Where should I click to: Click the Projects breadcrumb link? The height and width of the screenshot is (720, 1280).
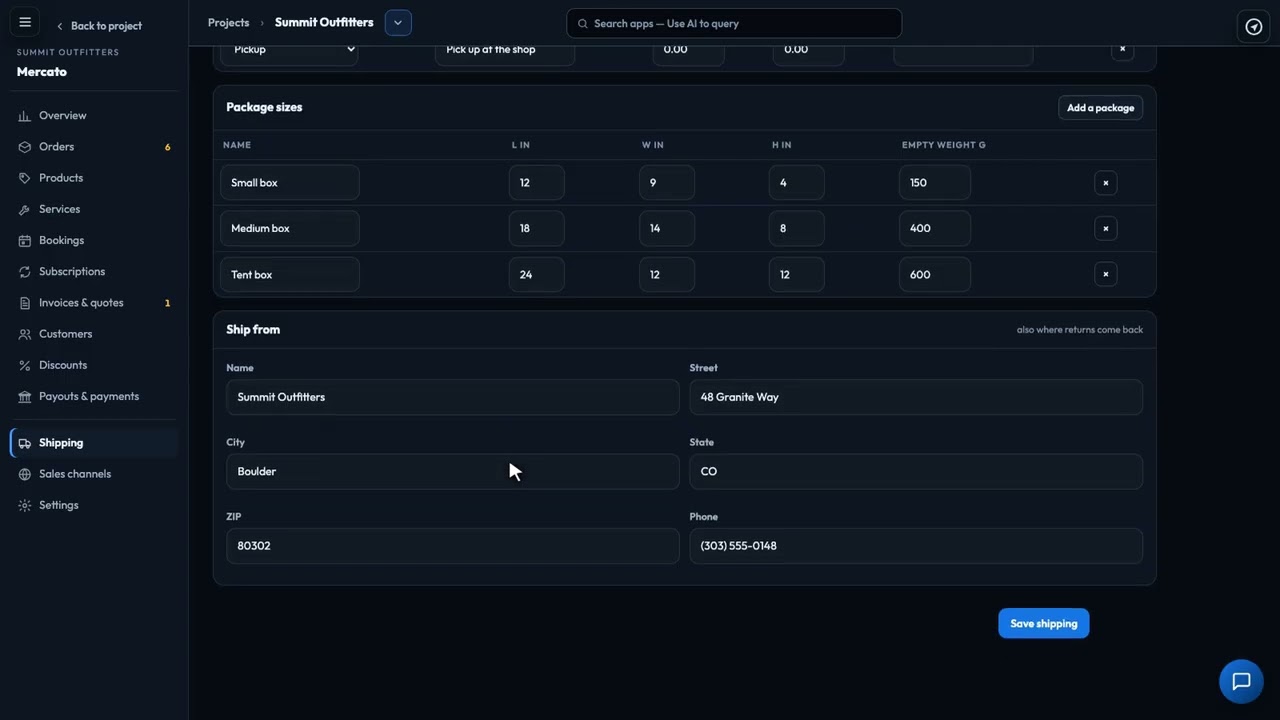pos(228,22)
